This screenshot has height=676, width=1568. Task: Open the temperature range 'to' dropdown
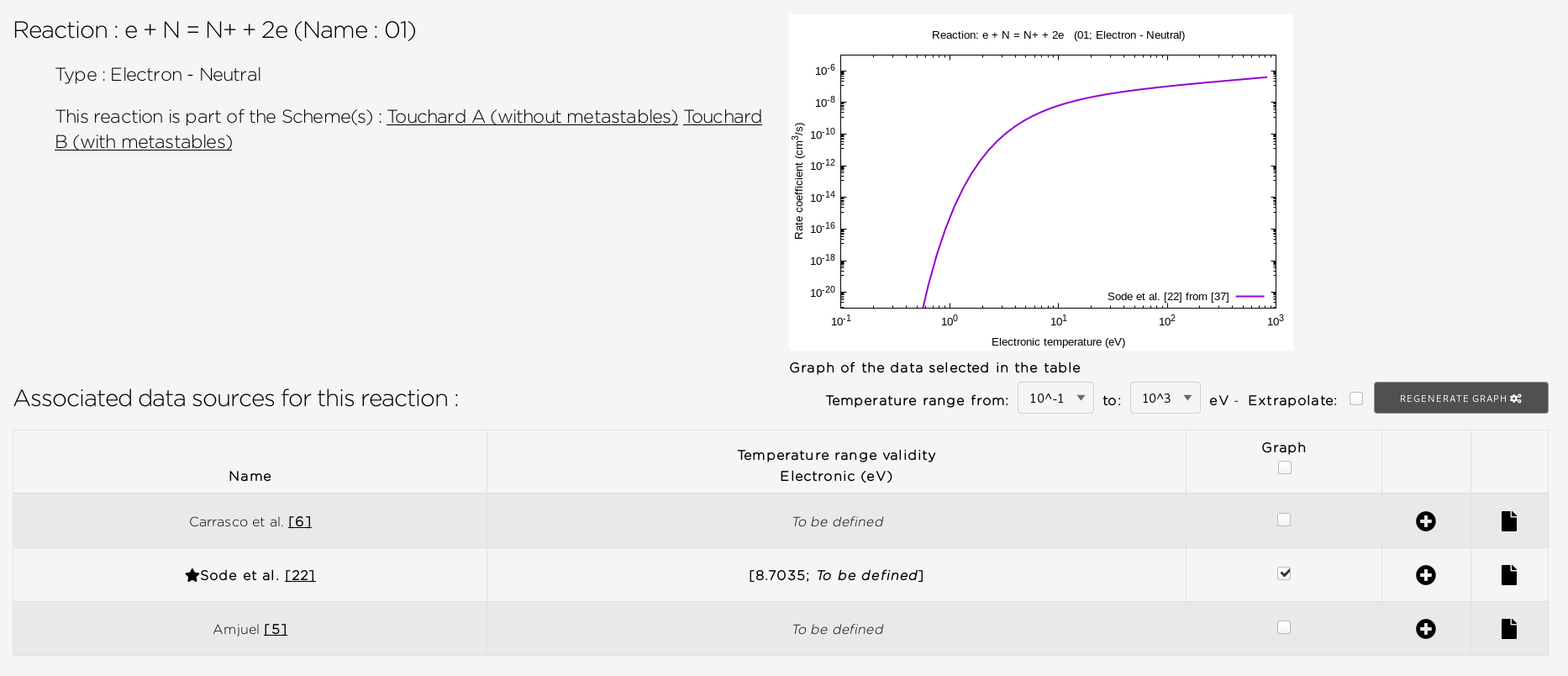pos(1165,397)
